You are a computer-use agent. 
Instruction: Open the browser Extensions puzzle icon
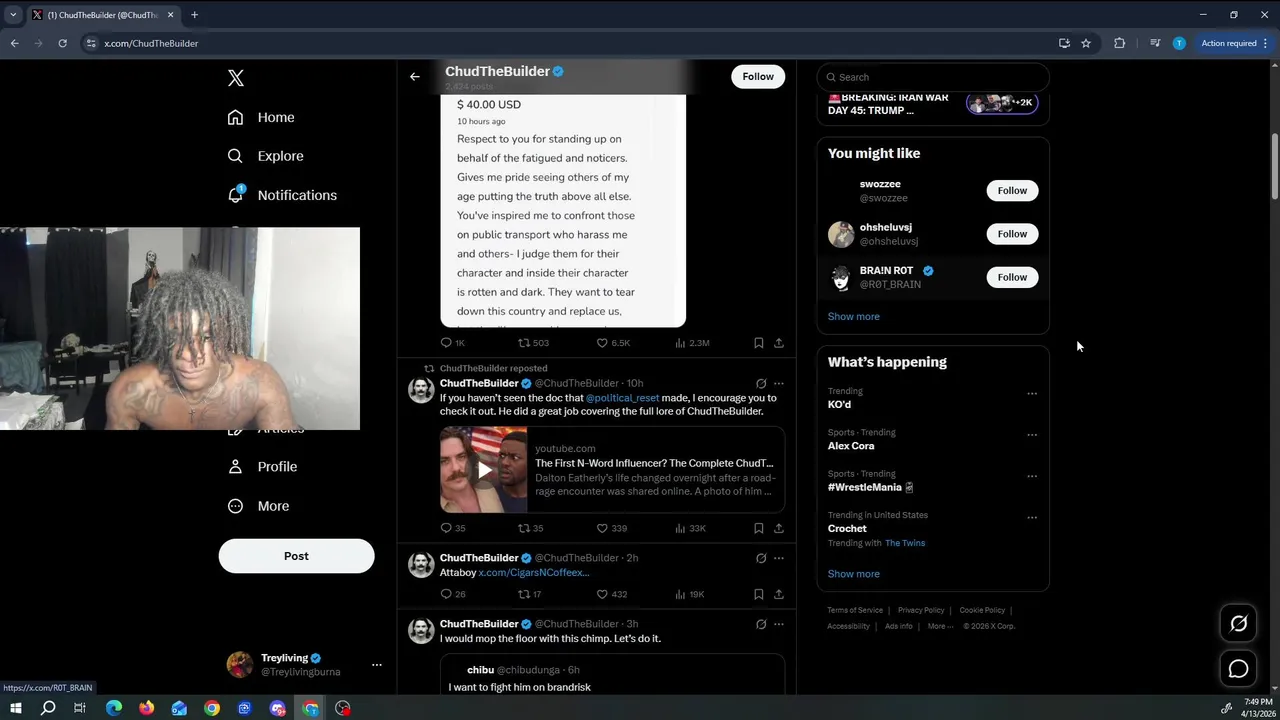tap(1119, 43)
